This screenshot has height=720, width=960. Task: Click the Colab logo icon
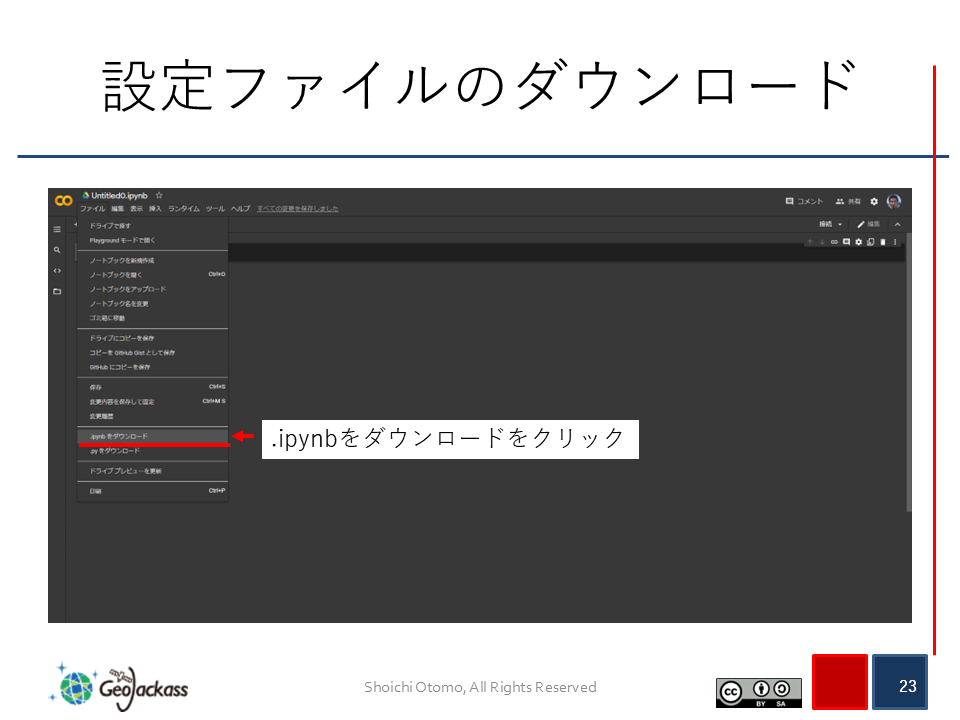(63, 201)
